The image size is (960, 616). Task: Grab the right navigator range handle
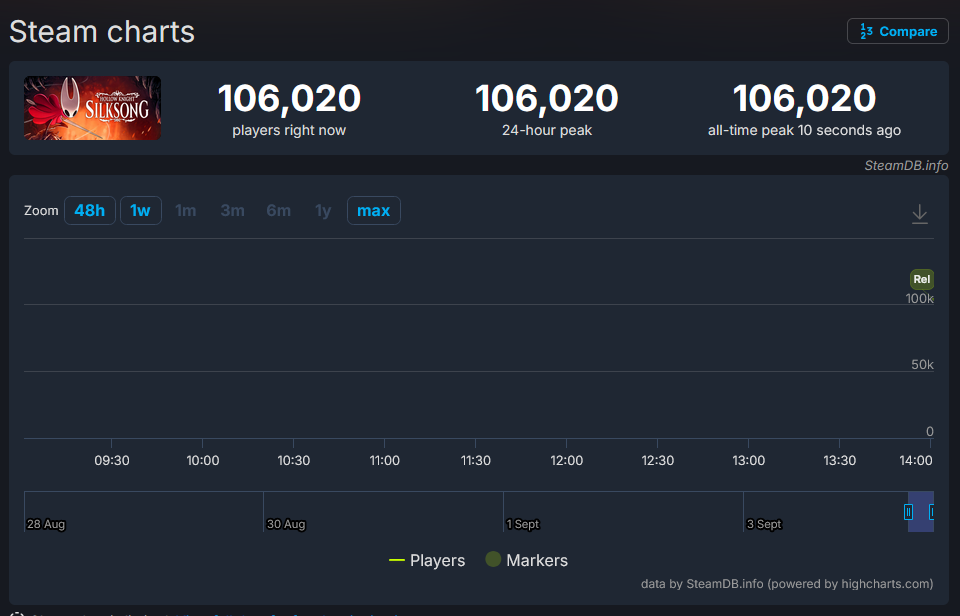pos(932,512)
